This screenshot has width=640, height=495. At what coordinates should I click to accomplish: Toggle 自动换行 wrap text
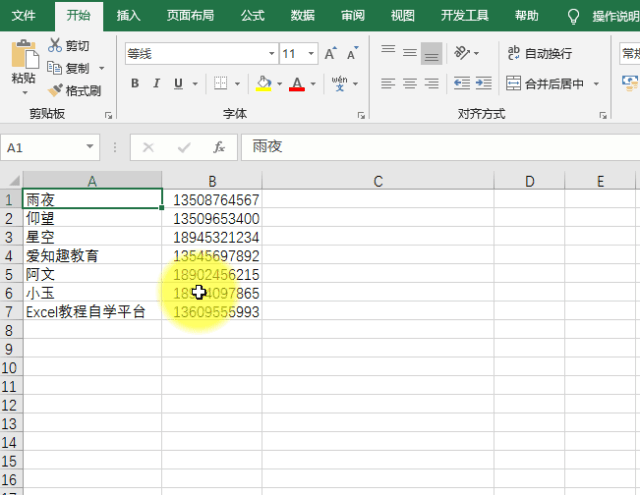pyautogui.click(x=539, y=53)
